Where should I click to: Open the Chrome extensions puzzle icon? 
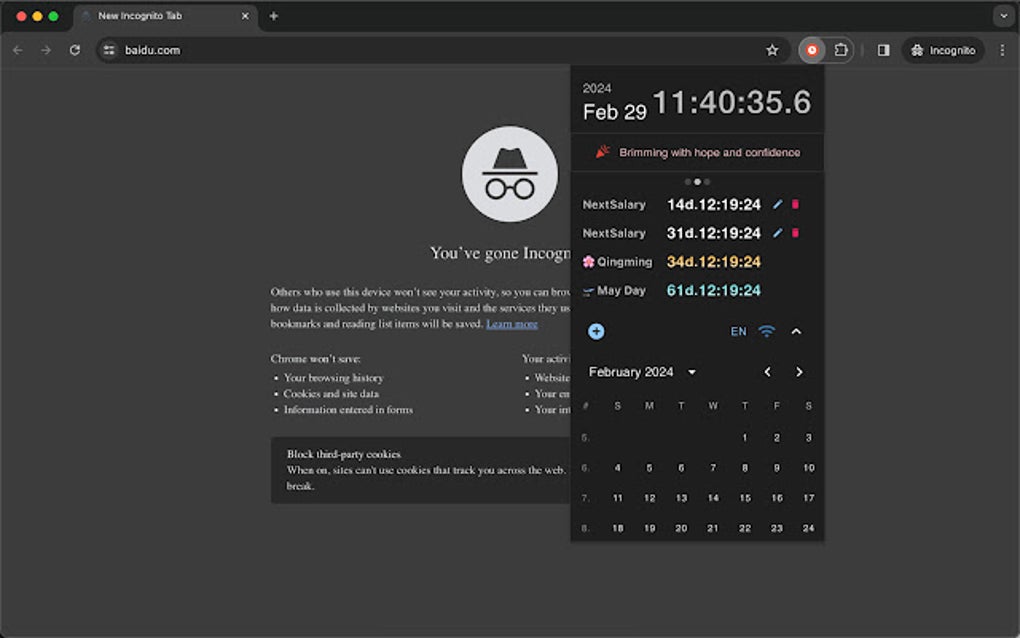841,49
